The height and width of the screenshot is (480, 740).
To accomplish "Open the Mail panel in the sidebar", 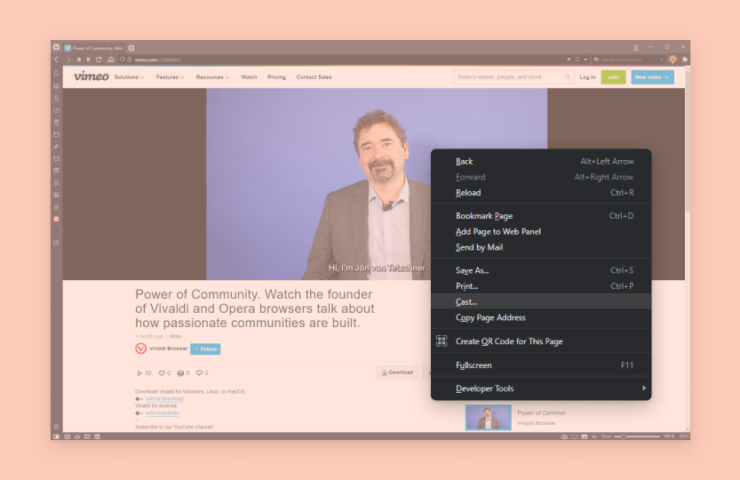I will coord(56,159).
